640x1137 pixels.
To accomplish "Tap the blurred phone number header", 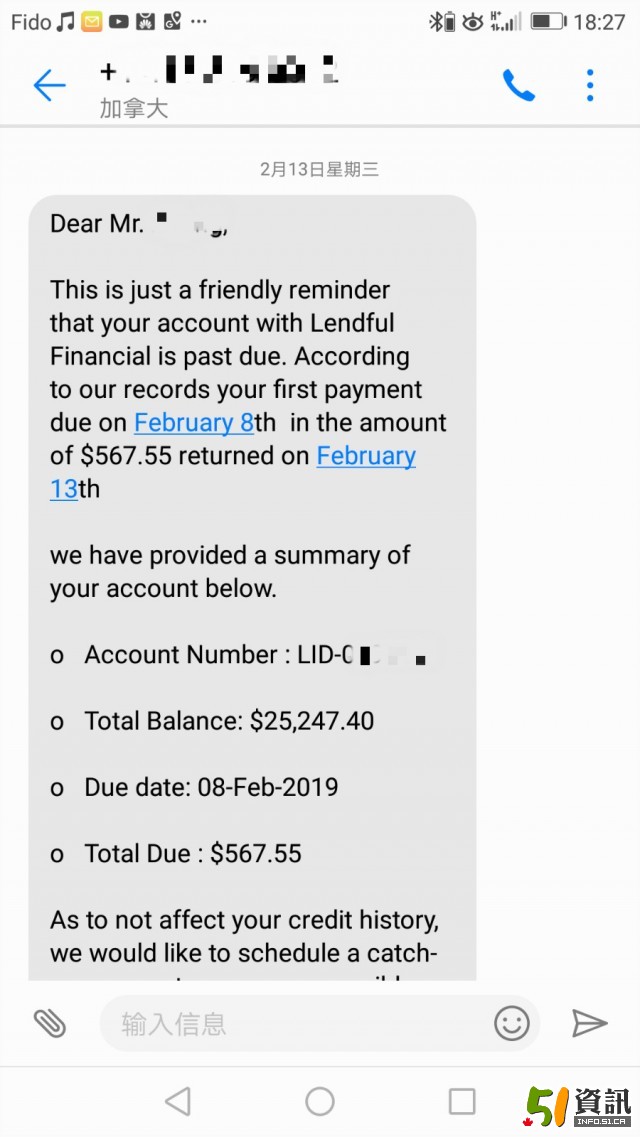I will click(x=219, y=71).
